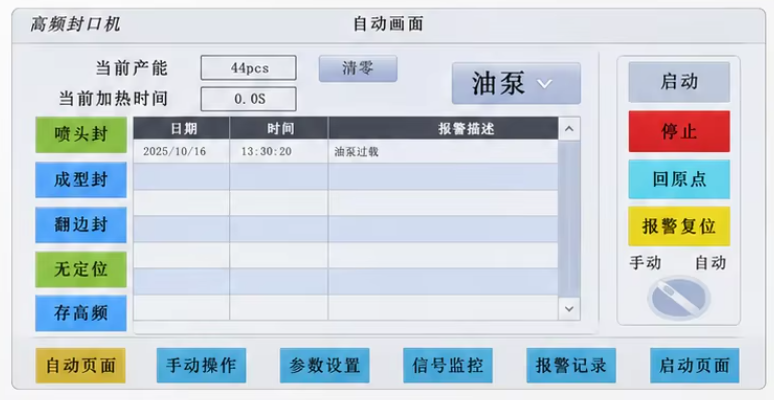Viewport: 774px width, 400px height.
Task: View the 报警记录 page
Action: pos(571,365)
